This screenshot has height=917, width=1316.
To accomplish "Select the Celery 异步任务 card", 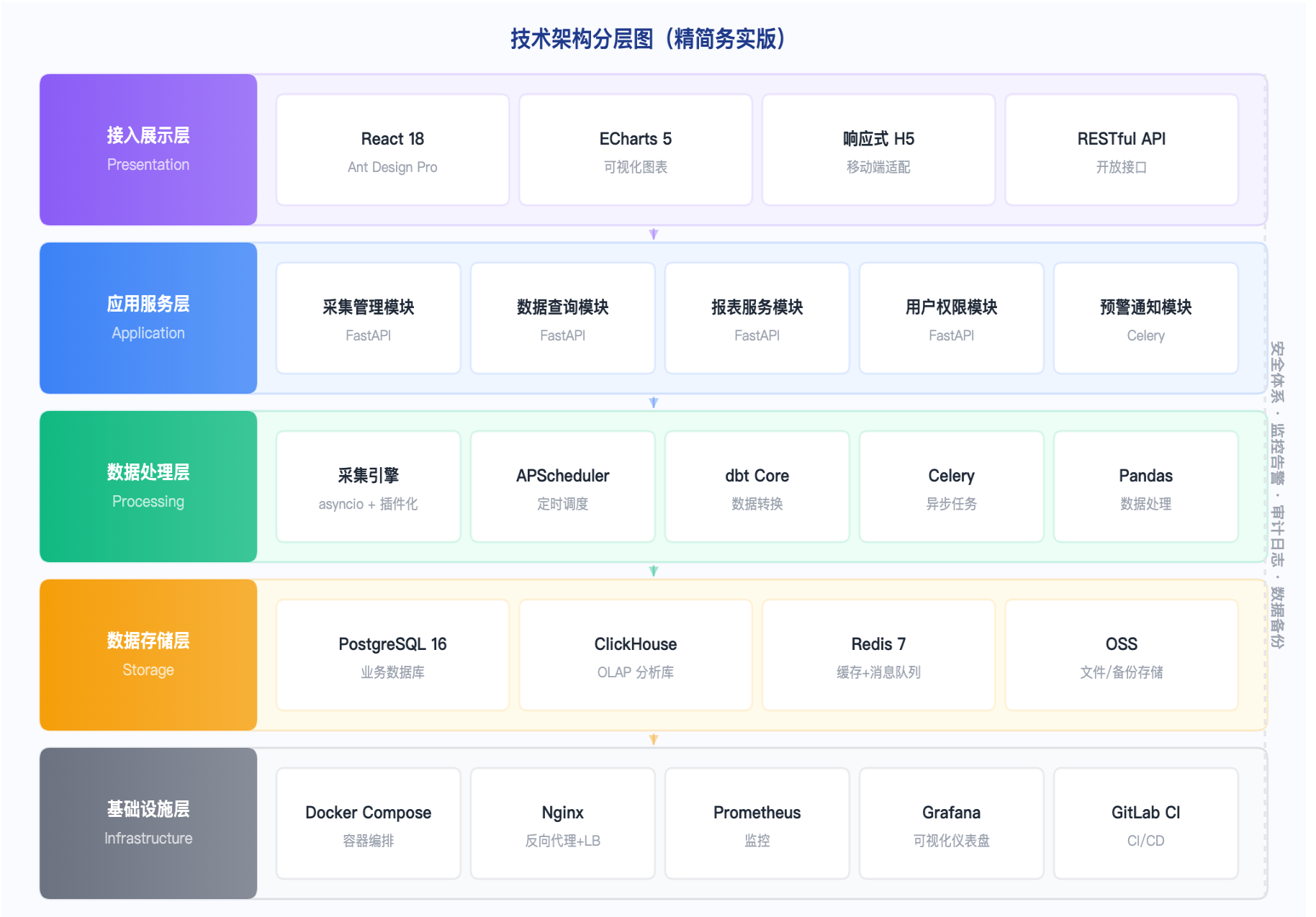I will 952,487.
